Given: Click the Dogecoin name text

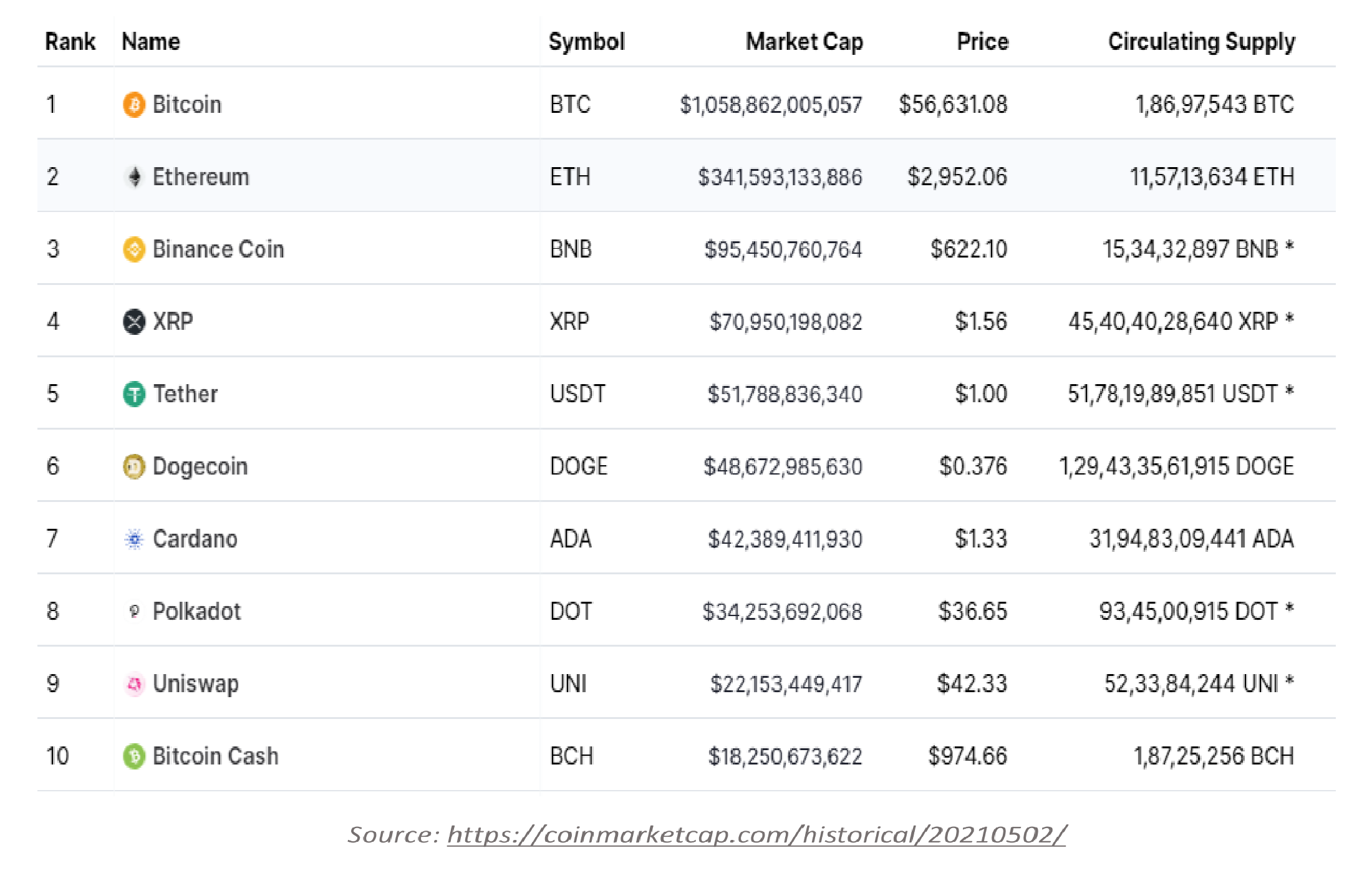Looking at the screenshot, I should click(x=200, y=466).
